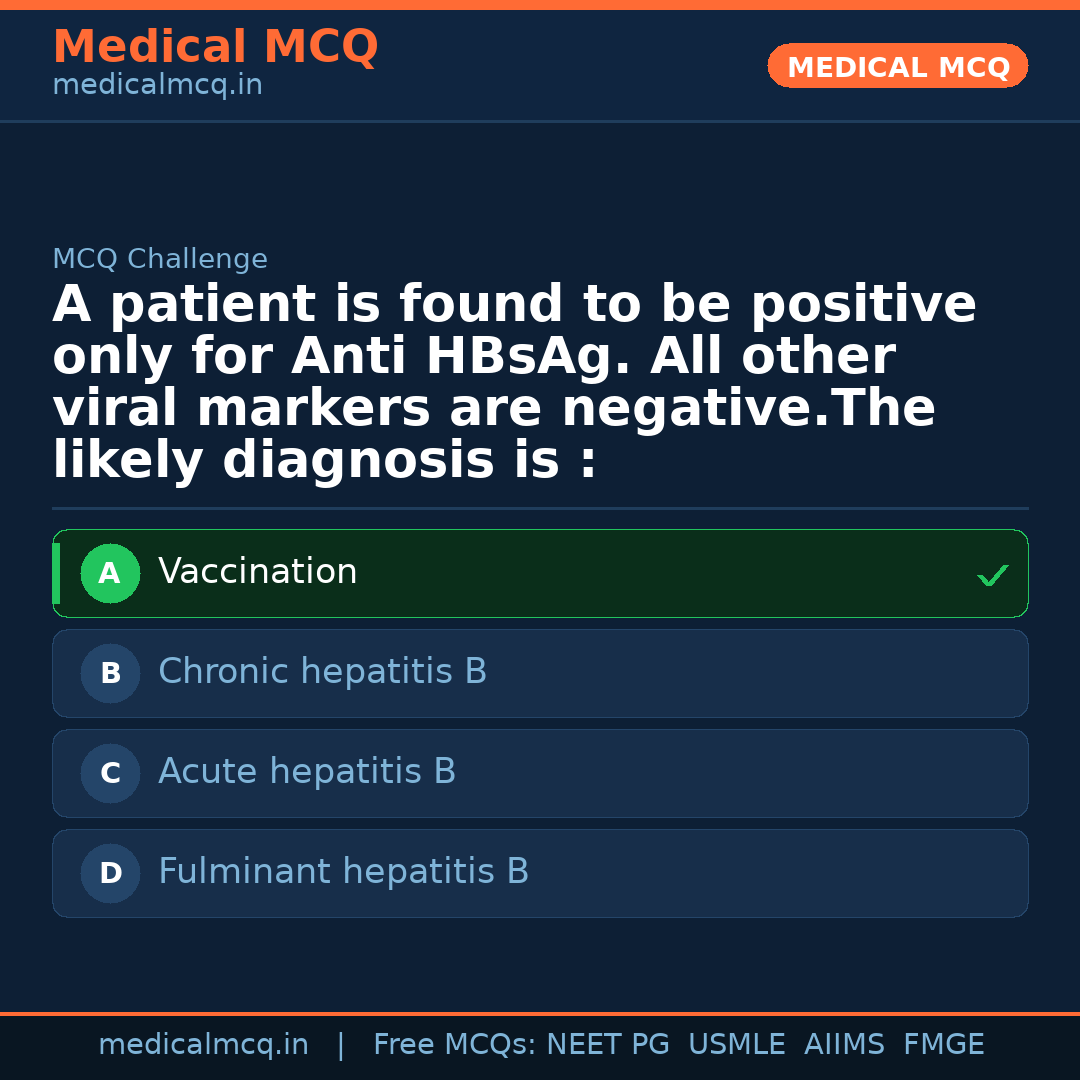Viewport: 1080px width, 1080px height.
Task: Select the C letter circle
Action: click(110, 774)
